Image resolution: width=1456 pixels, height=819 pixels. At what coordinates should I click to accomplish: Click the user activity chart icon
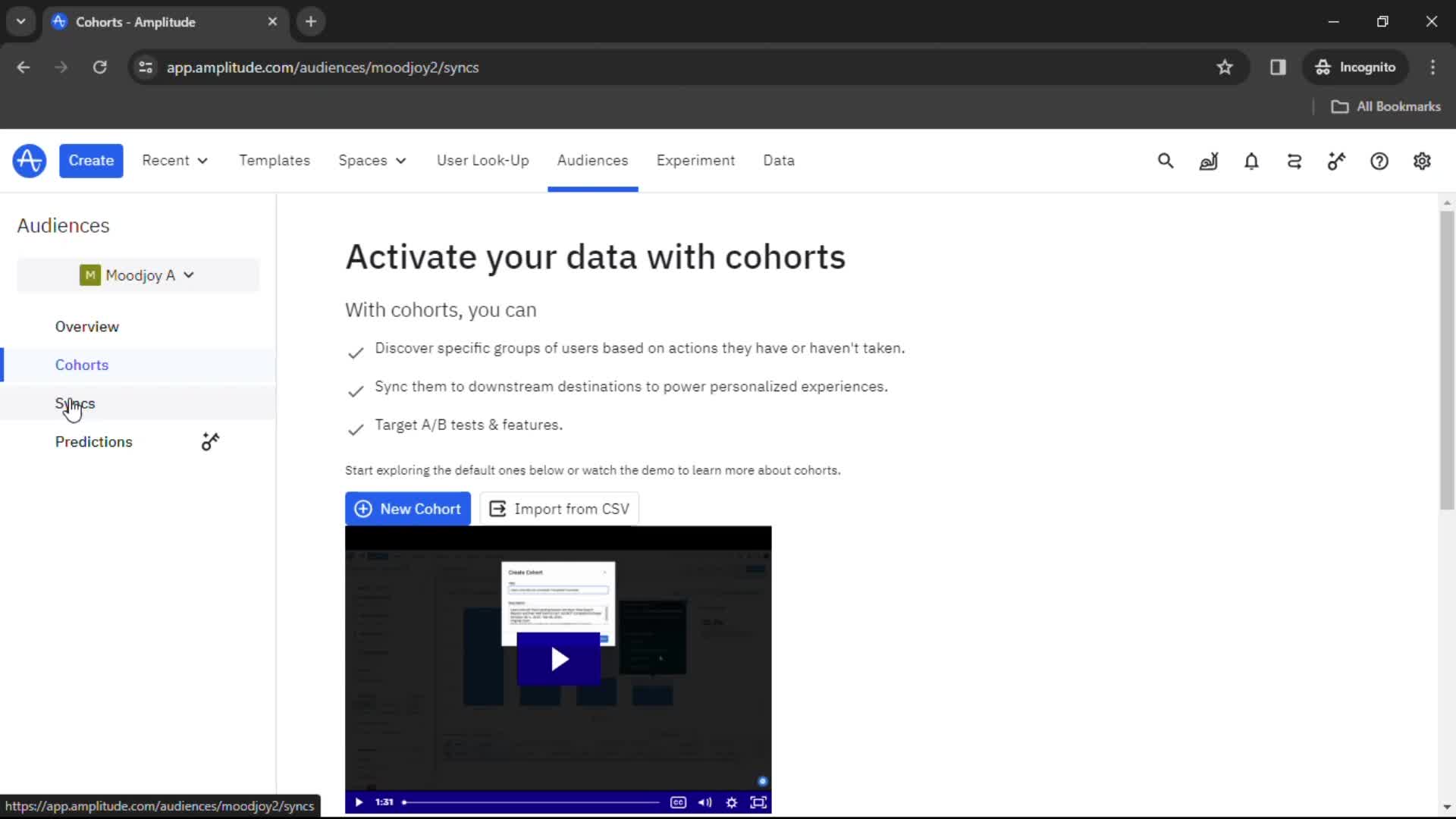1209,161
